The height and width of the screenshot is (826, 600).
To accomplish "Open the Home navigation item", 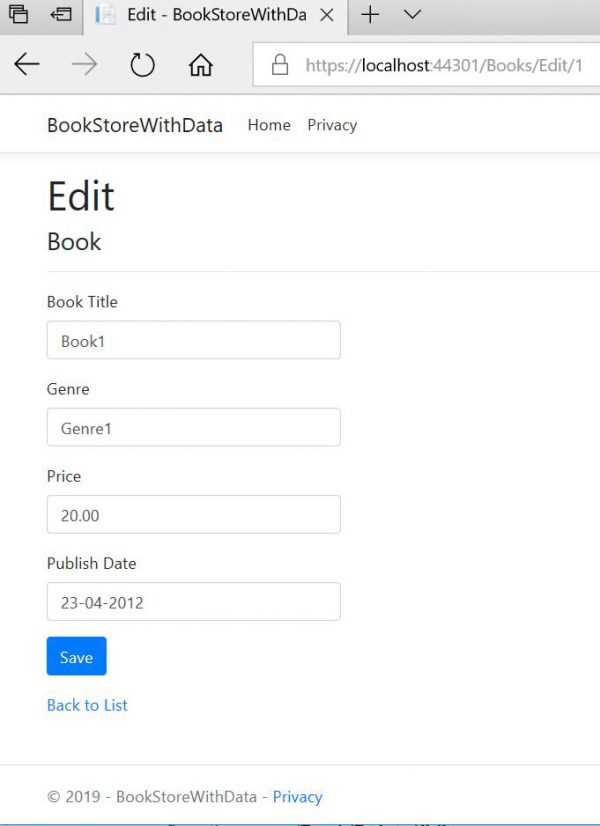I will tap(269, 125).
